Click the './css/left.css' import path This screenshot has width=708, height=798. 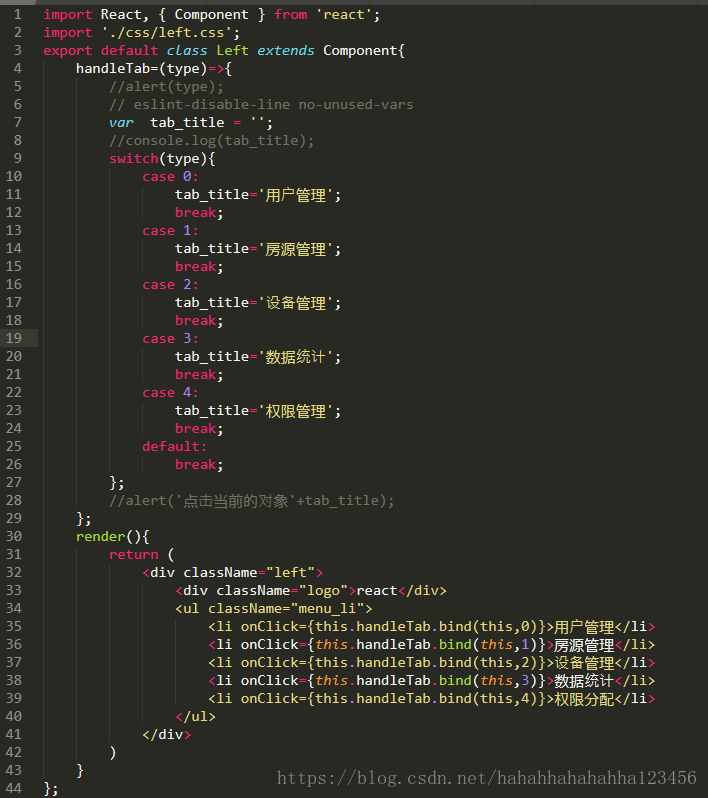[166, 33]
